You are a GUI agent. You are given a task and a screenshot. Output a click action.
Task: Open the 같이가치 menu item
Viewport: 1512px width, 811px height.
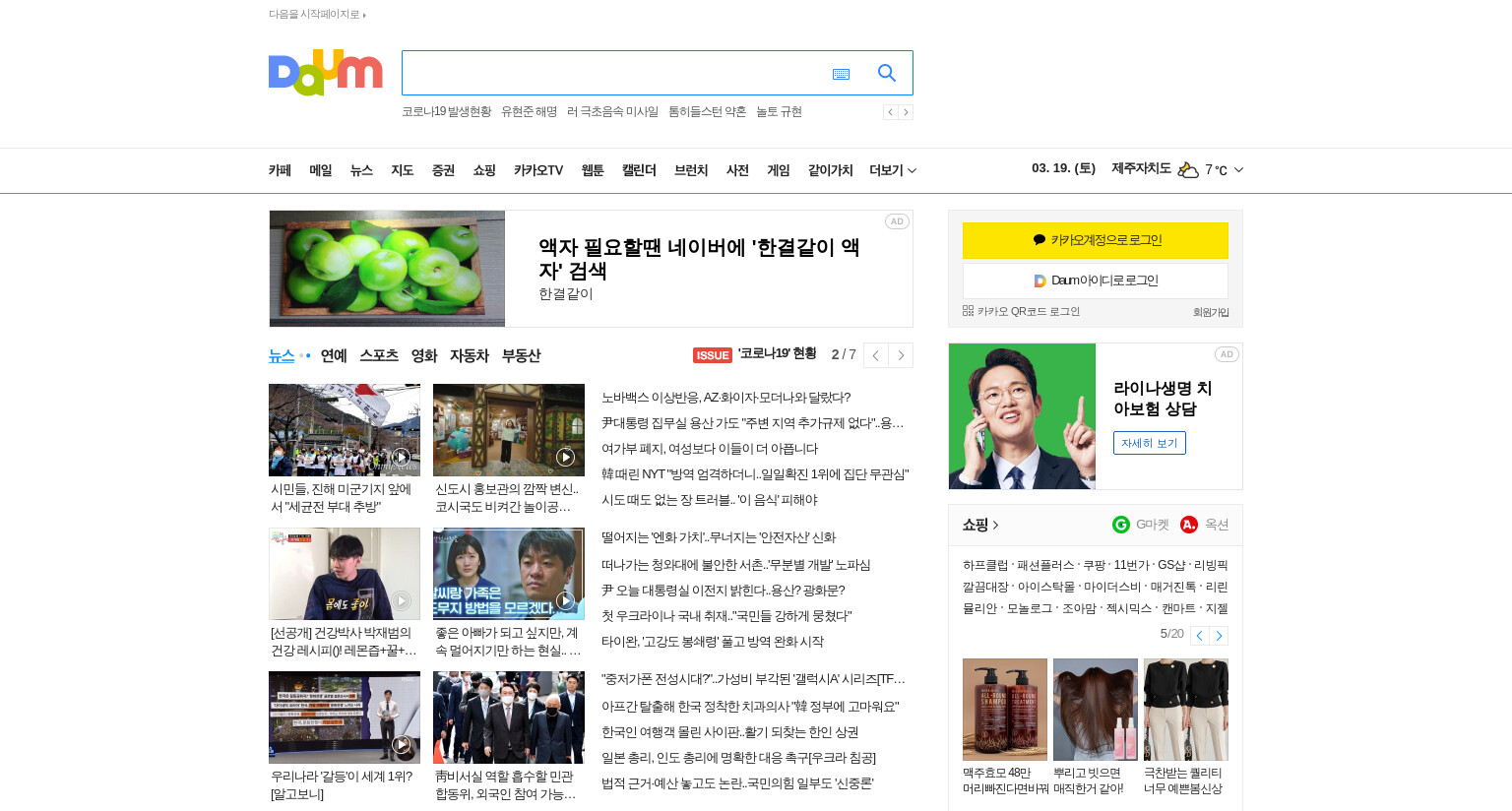pos(830,170)
